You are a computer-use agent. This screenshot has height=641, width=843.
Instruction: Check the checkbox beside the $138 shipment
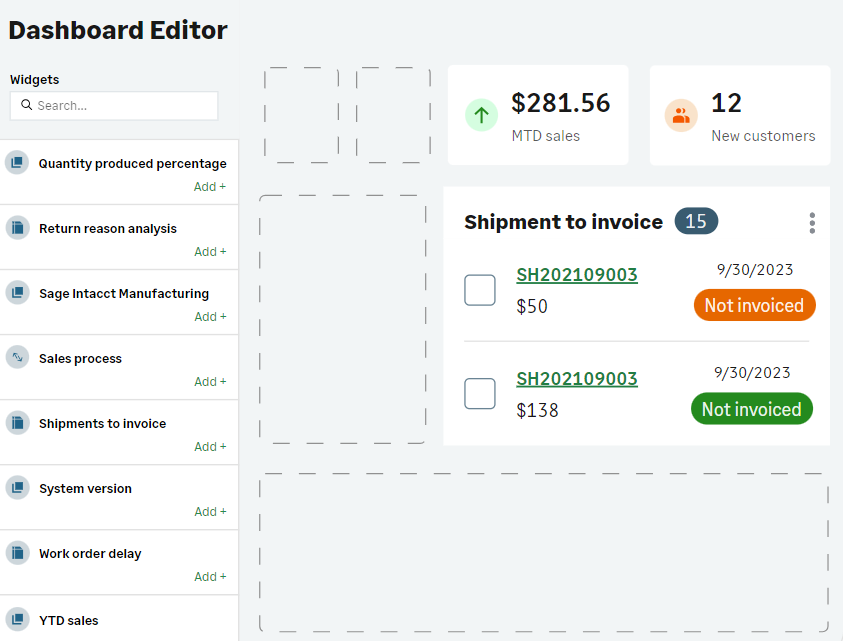point(480,393)
